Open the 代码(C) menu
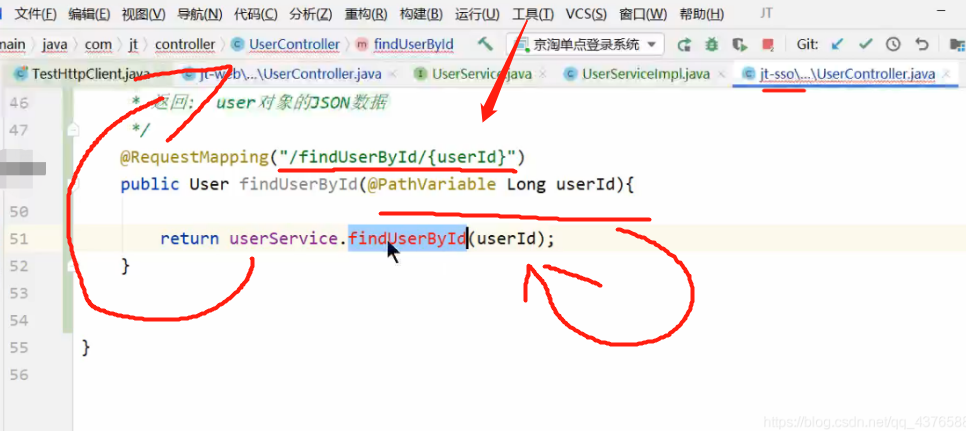Viewport: 966px width, 431px height. pos(256,14)
